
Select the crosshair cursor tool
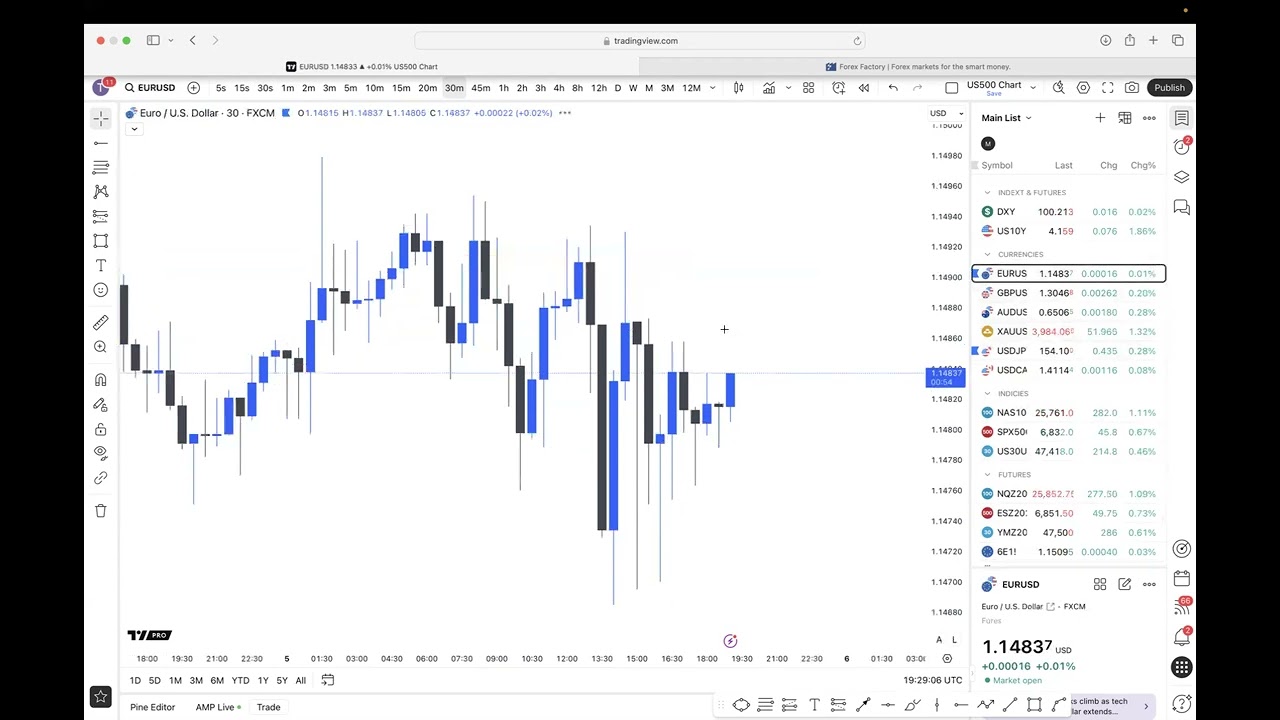[101, 119]
